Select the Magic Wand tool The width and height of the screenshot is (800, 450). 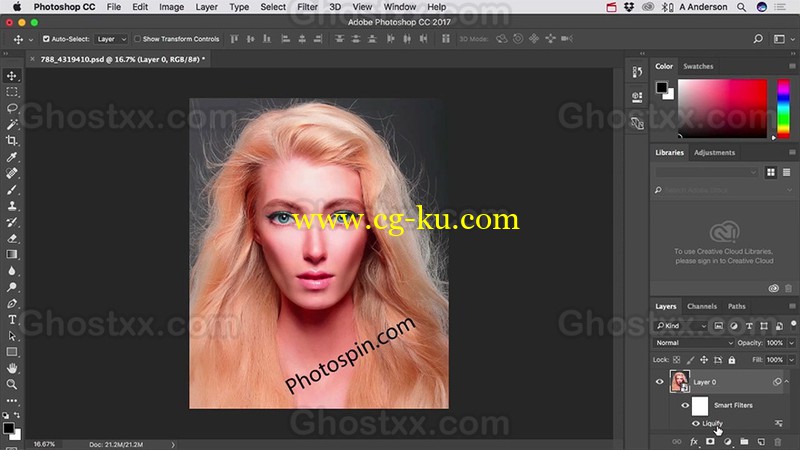click(12, 124)
